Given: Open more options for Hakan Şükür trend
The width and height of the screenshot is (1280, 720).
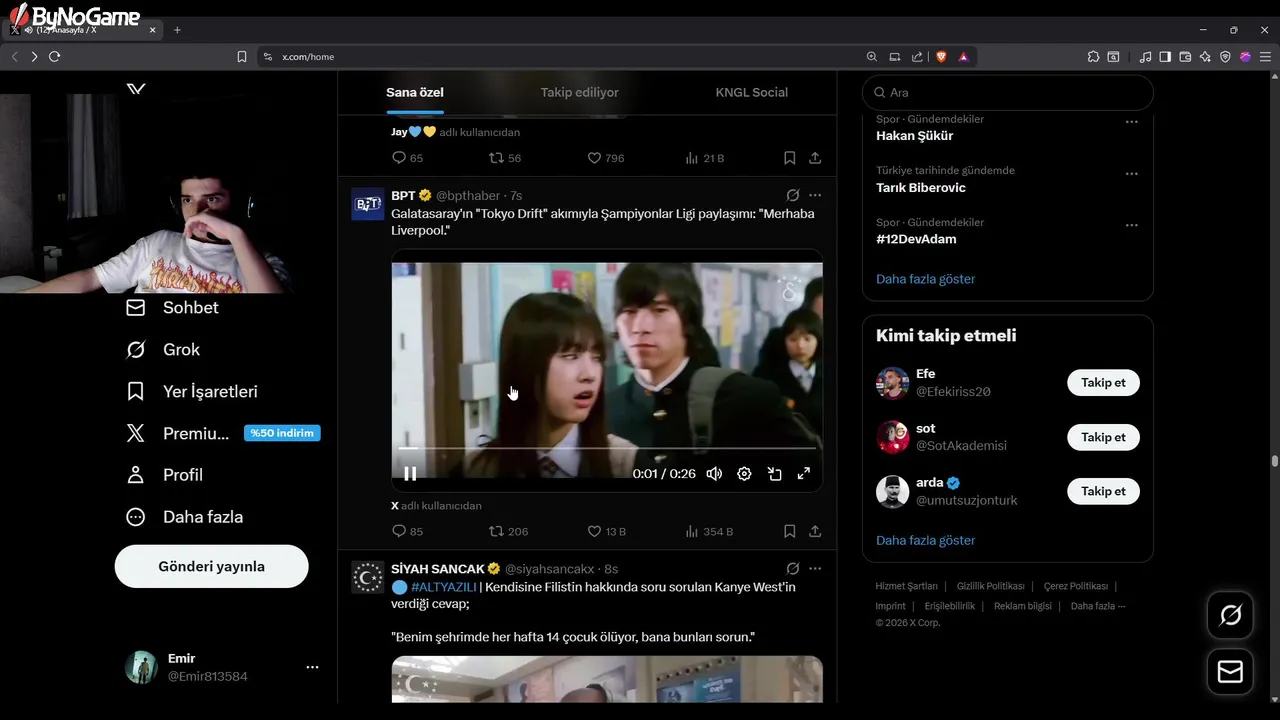Looking at the screenshot, I should 1132,122.
